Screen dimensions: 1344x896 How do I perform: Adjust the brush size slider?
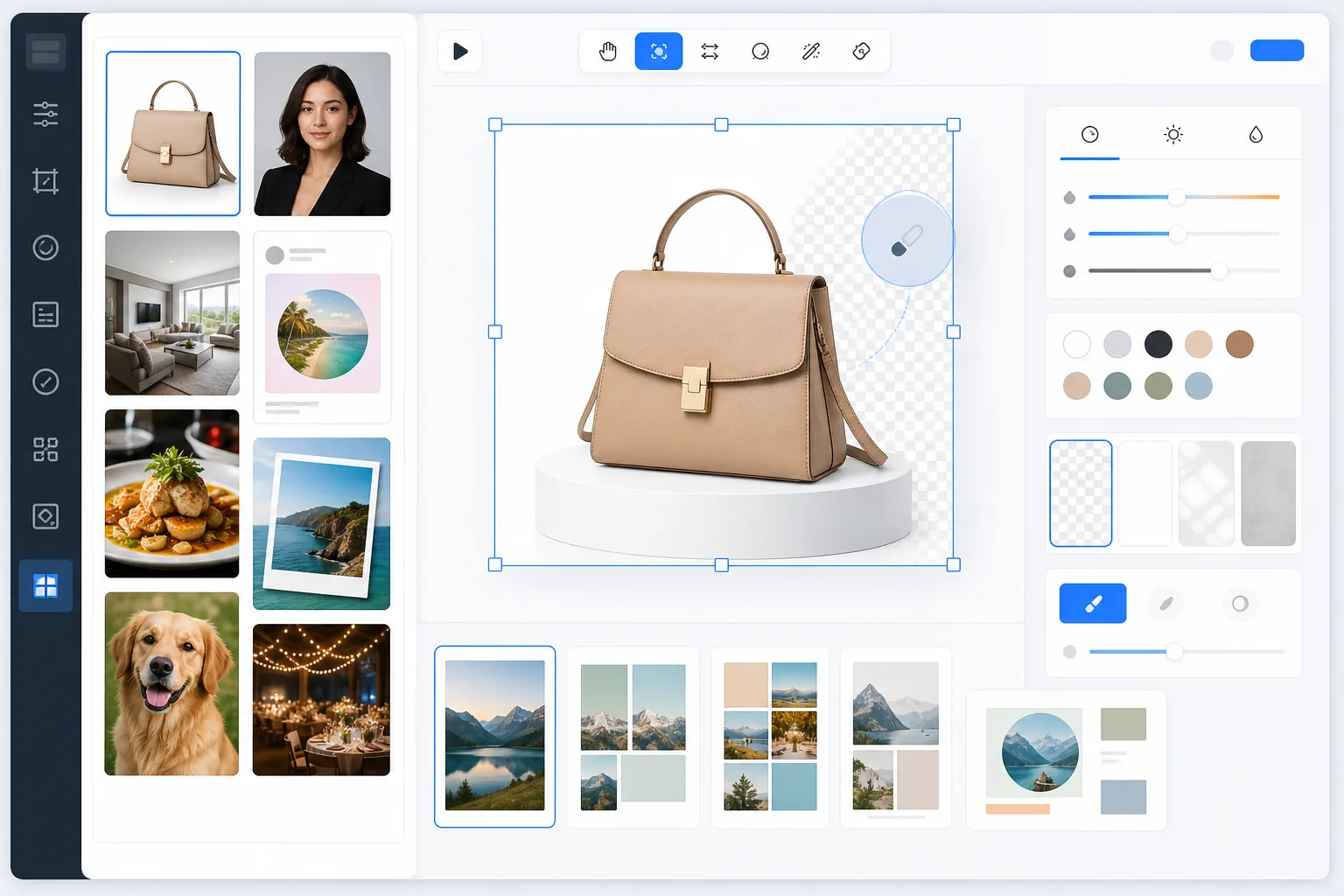tap(1186, 652)
